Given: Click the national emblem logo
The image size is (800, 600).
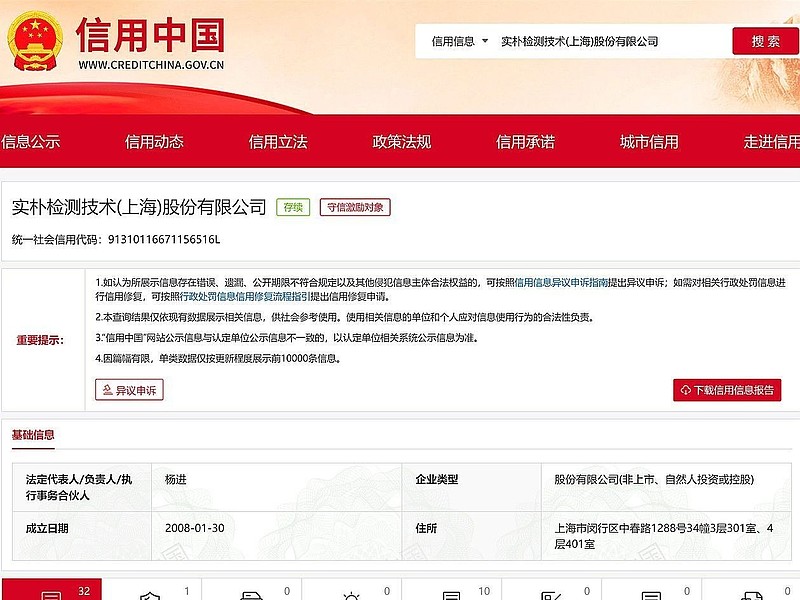Looking at the screenshot, I should coord(35,41).
